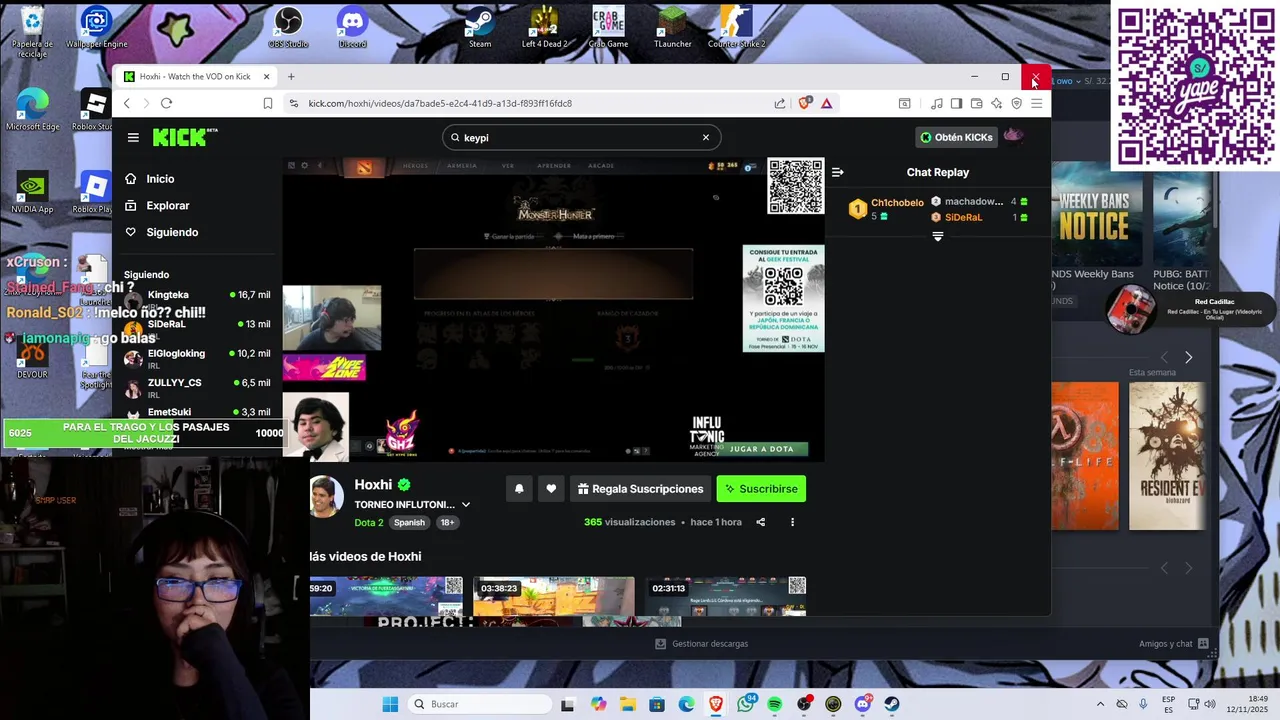Open the three-dot video options menu
Screen dimensions: 1280x720
[792, 522]
